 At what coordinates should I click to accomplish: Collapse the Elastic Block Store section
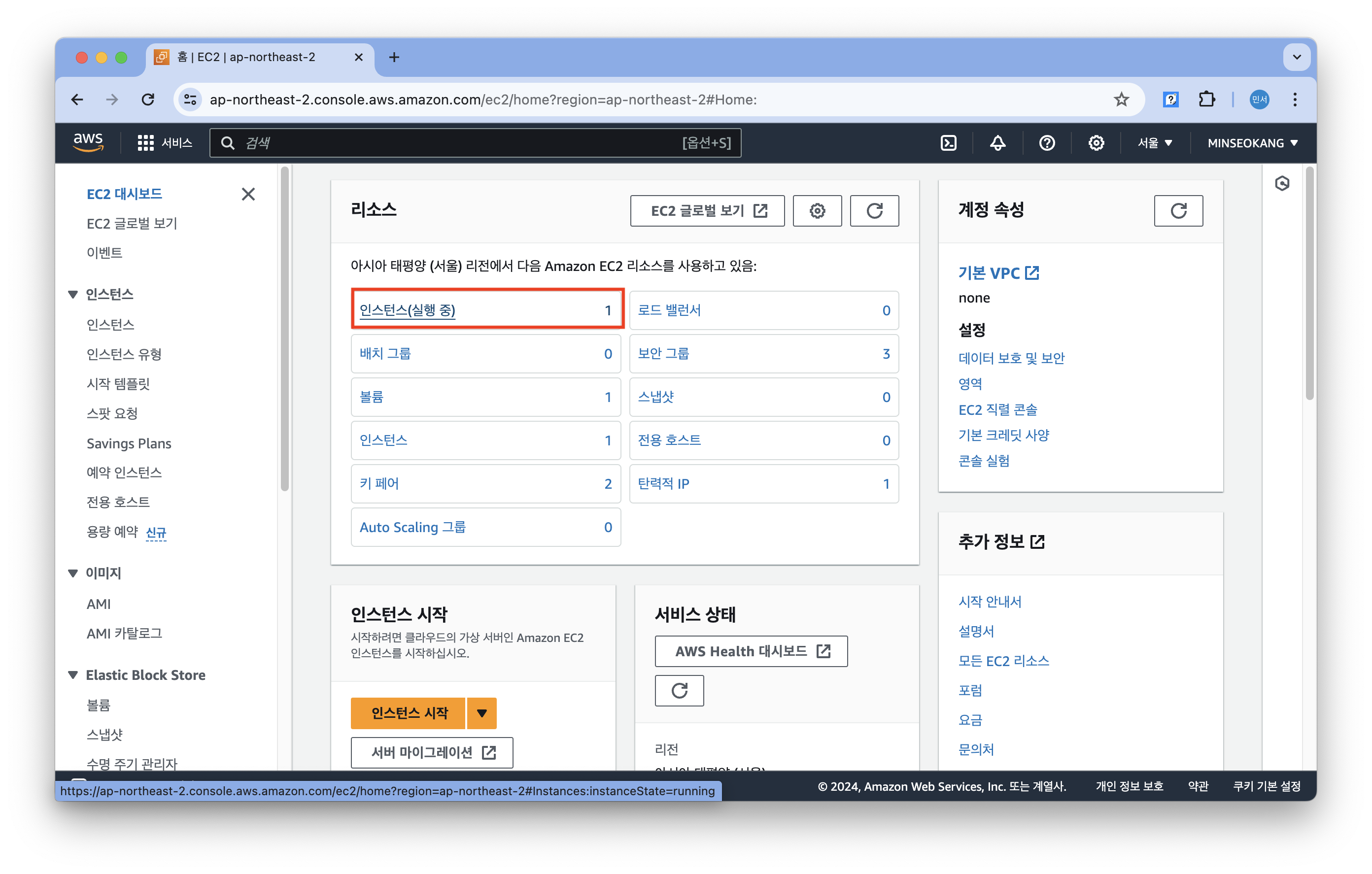[x=73, y=675]
